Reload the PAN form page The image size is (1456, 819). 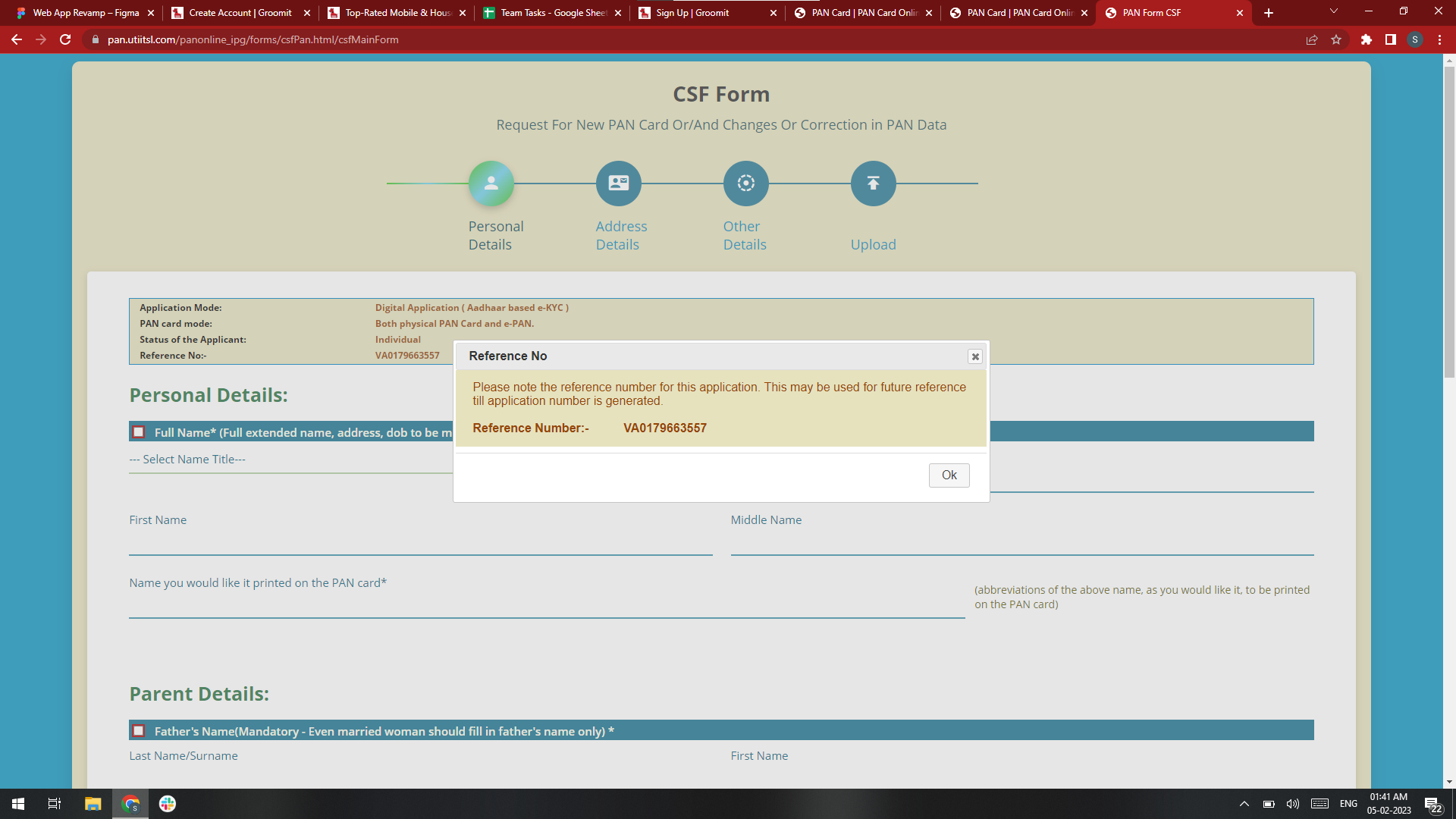(x=65, y=39)
